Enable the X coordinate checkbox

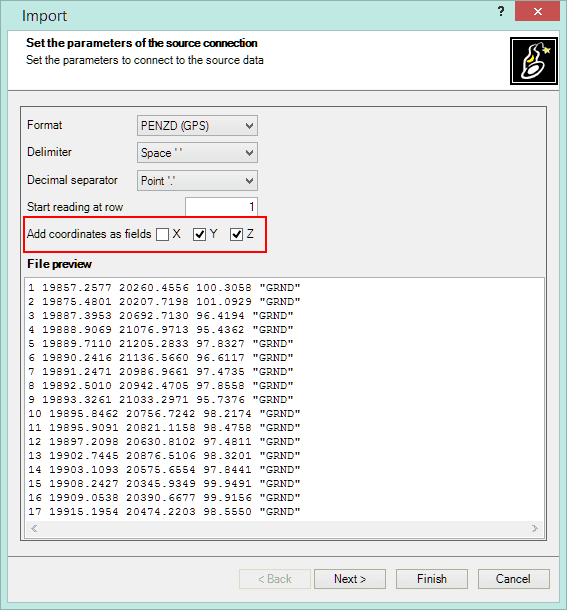coord(162,235)
